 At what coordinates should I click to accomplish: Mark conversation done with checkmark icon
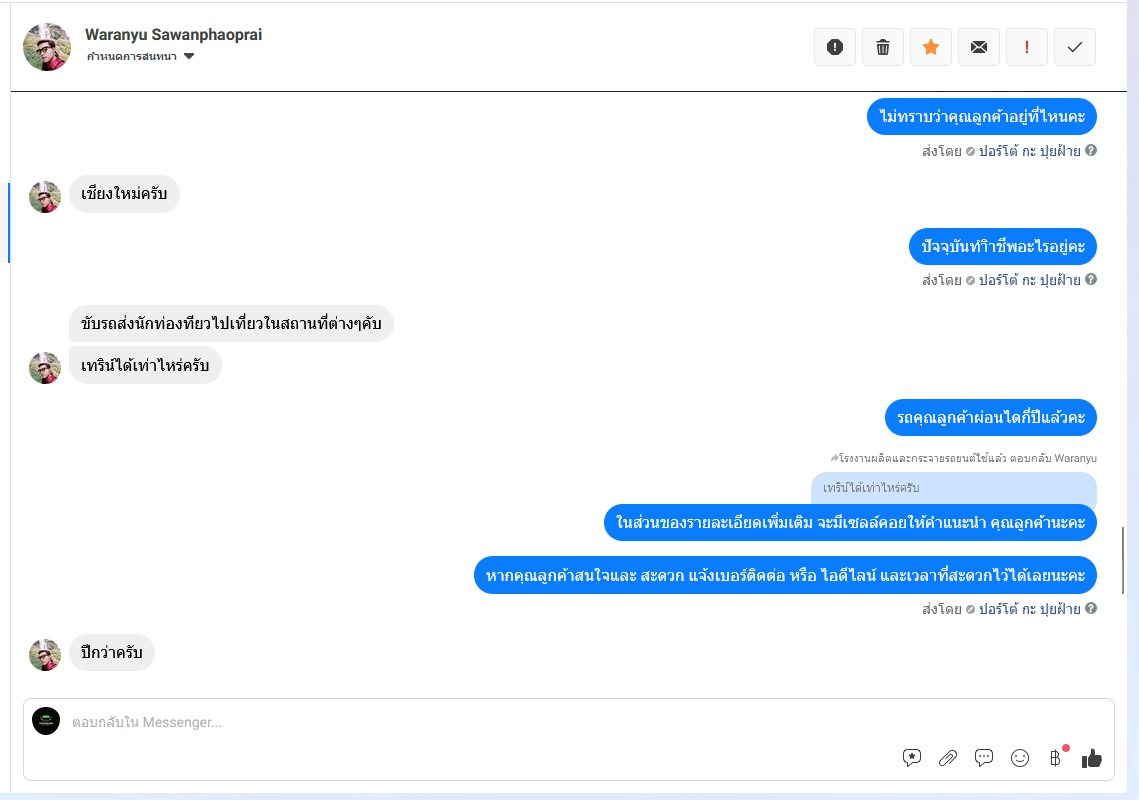1074,47
